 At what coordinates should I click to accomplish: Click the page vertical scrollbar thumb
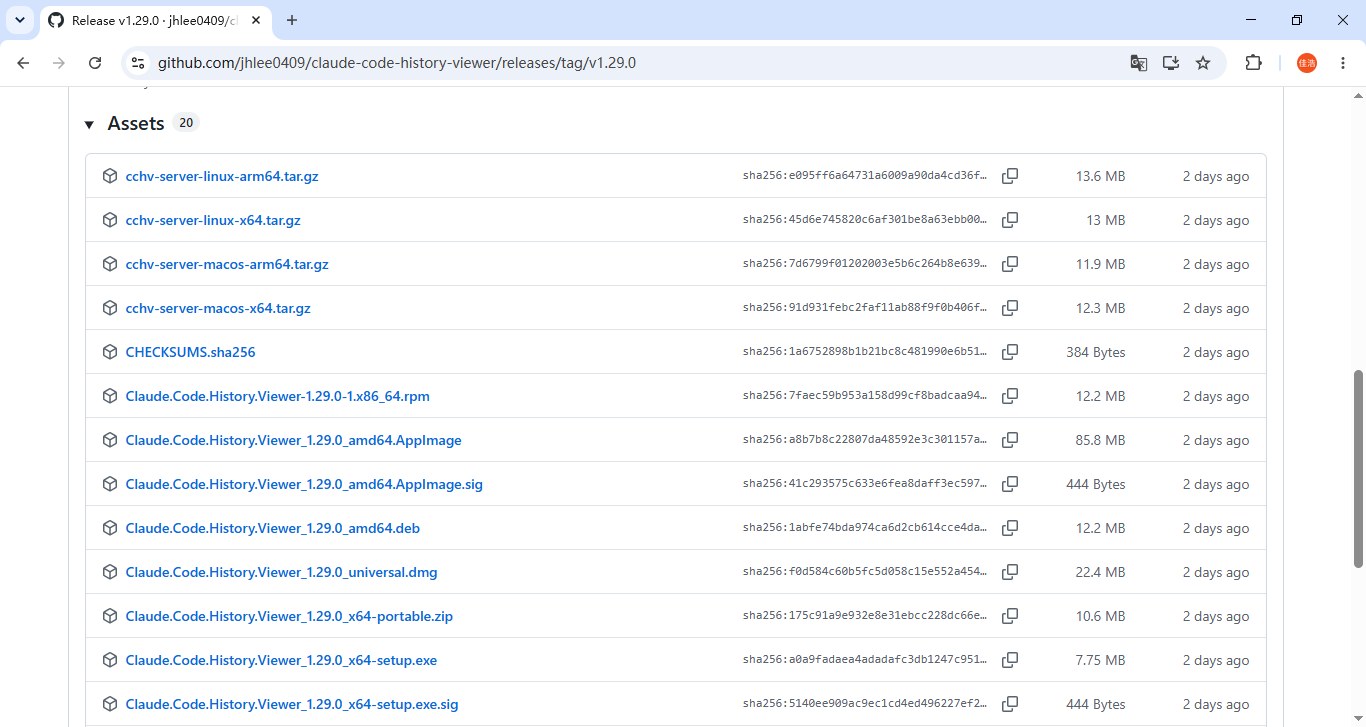click(1358, 468)
